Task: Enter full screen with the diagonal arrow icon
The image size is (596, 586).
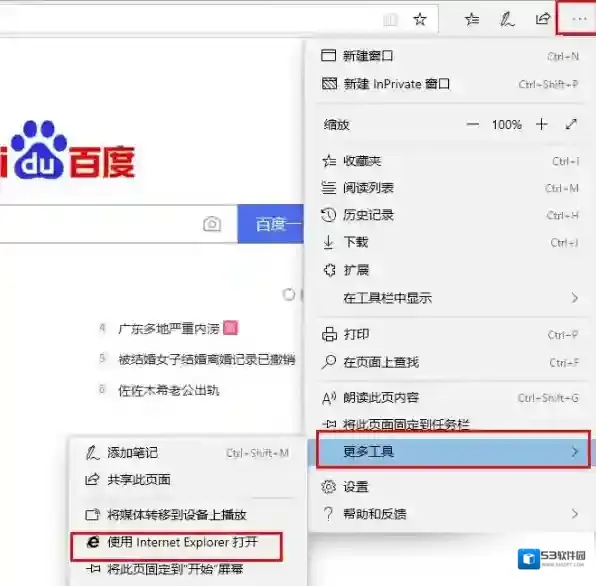Action: coord(571,124)
